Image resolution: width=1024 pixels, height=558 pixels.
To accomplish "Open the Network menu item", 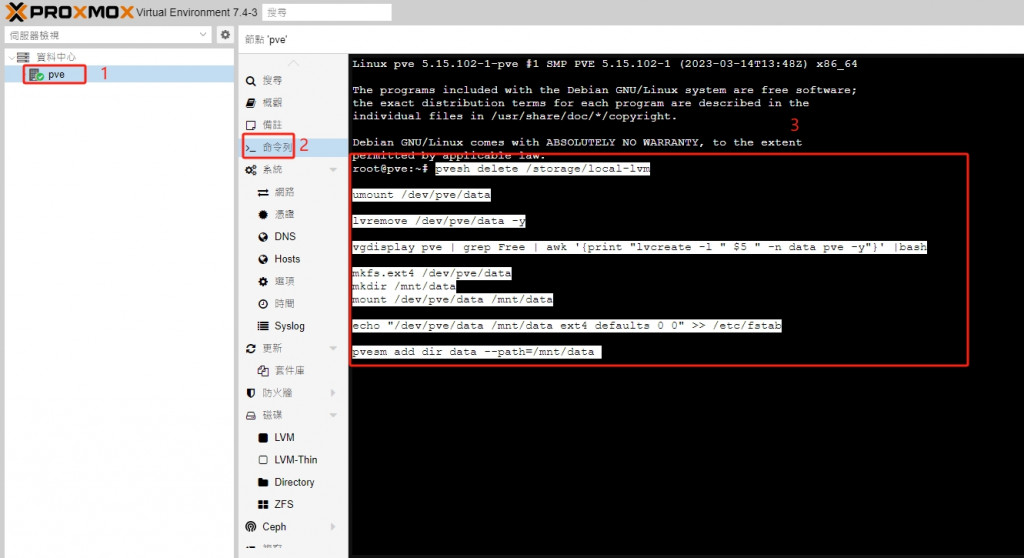I will [x=284, y=192].
